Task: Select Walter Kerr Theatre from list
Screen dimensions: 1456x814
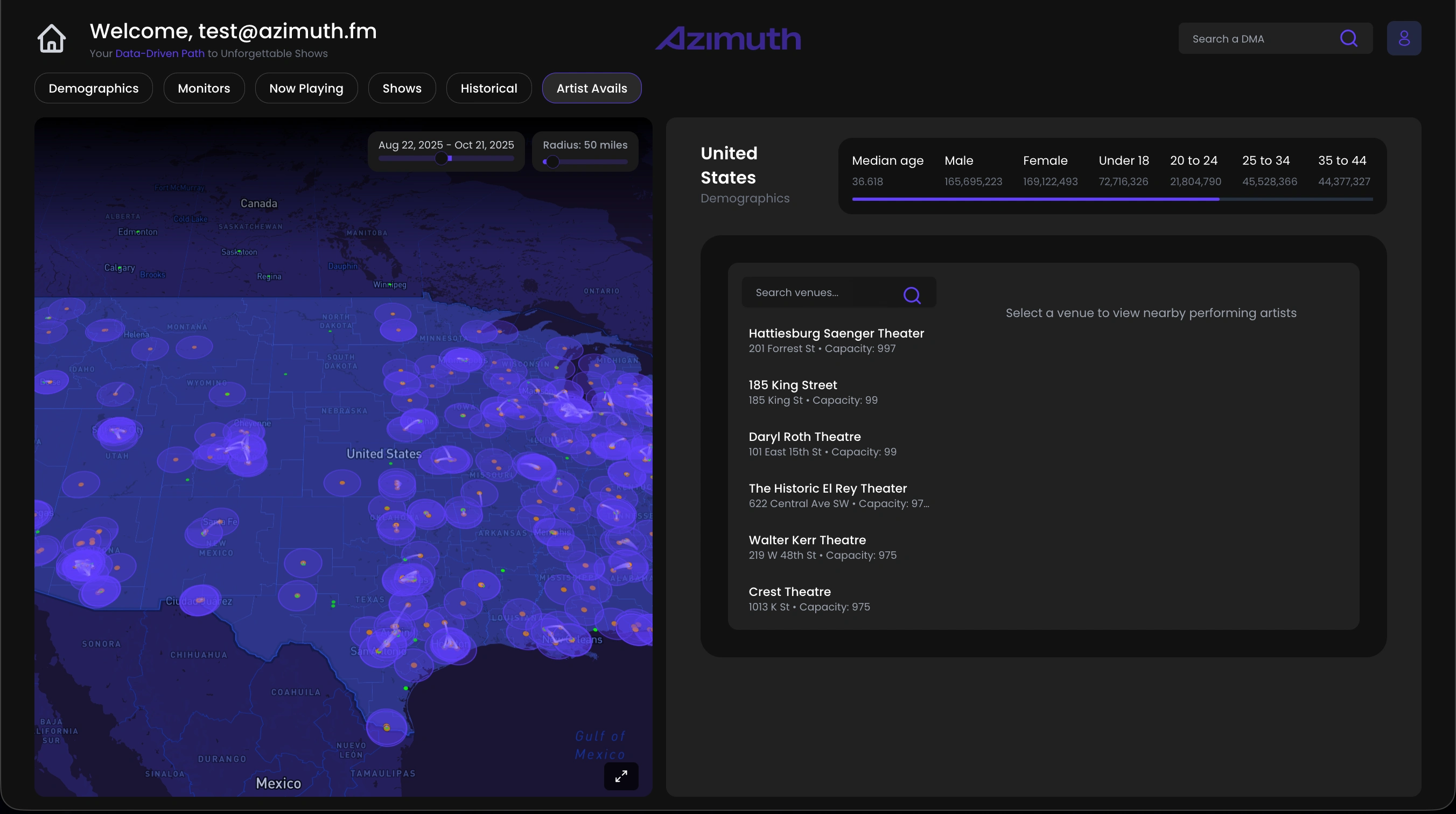Action: [x=822, y=547]
